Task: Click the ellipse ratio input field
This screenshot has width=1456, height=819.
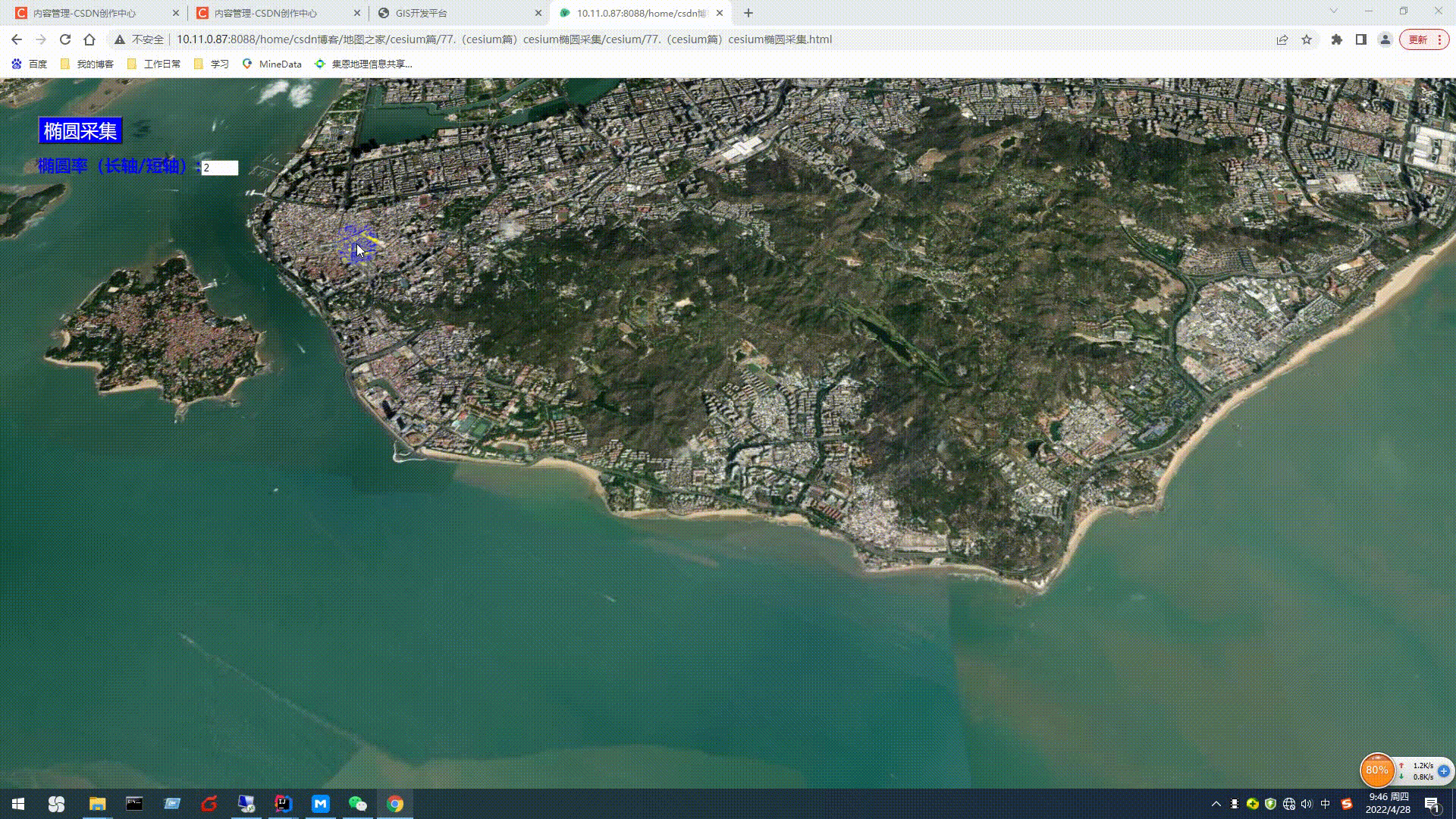Action: point(220,168)
